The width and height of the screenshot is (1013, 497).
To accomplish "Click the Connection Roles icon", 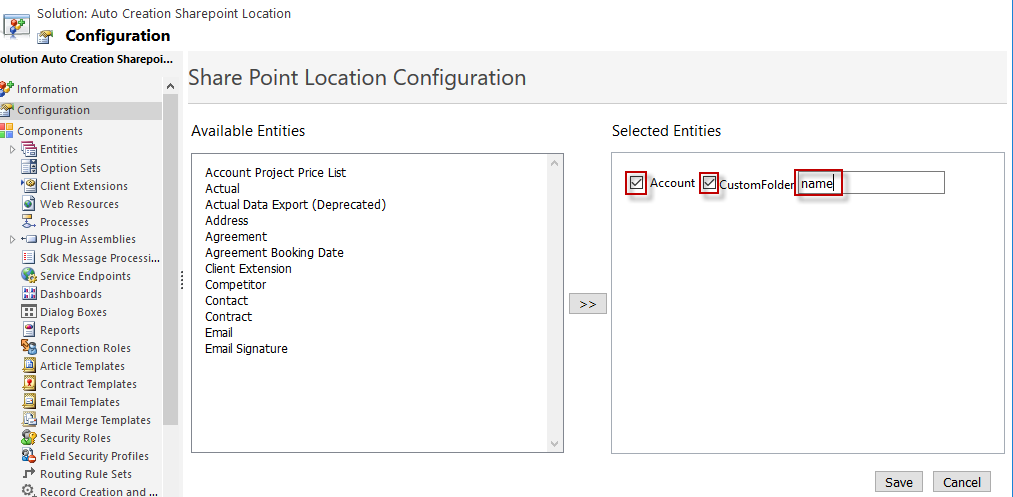I will (29, 348).
